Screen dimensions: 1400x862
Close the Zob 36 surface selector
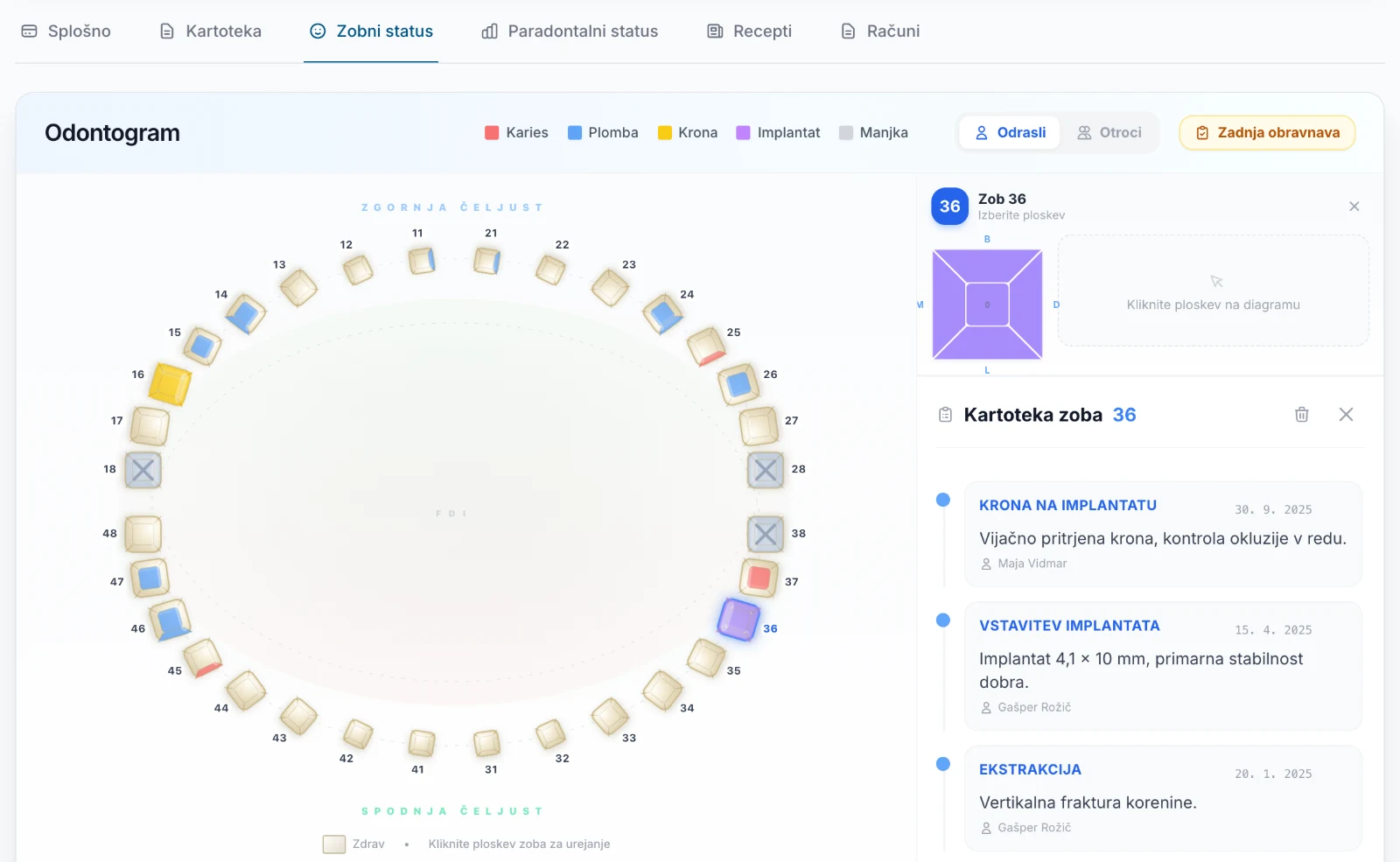[1354, 207]
